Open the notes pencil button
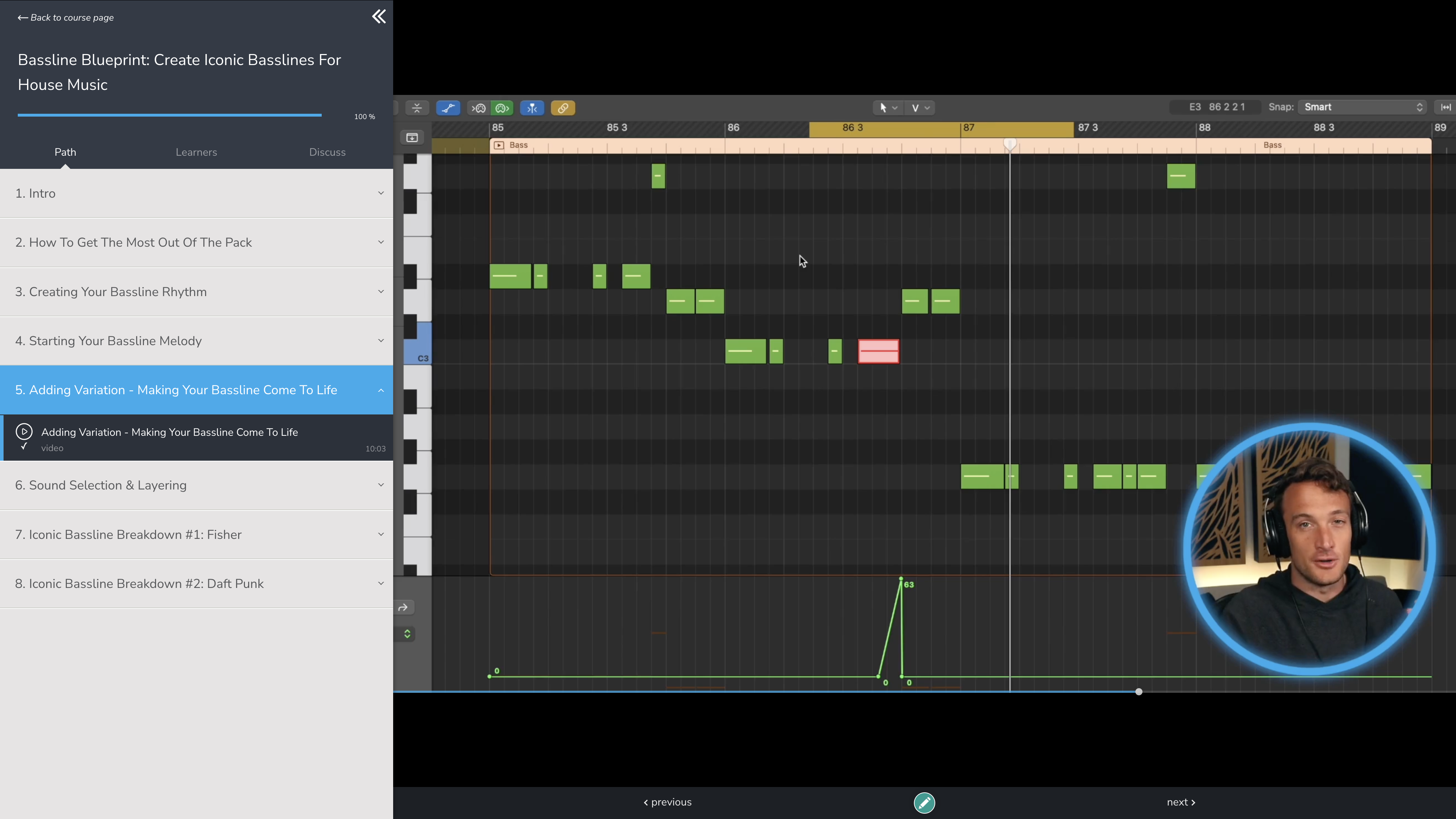Screen dimensions: 1456x819 pos(924,803)
